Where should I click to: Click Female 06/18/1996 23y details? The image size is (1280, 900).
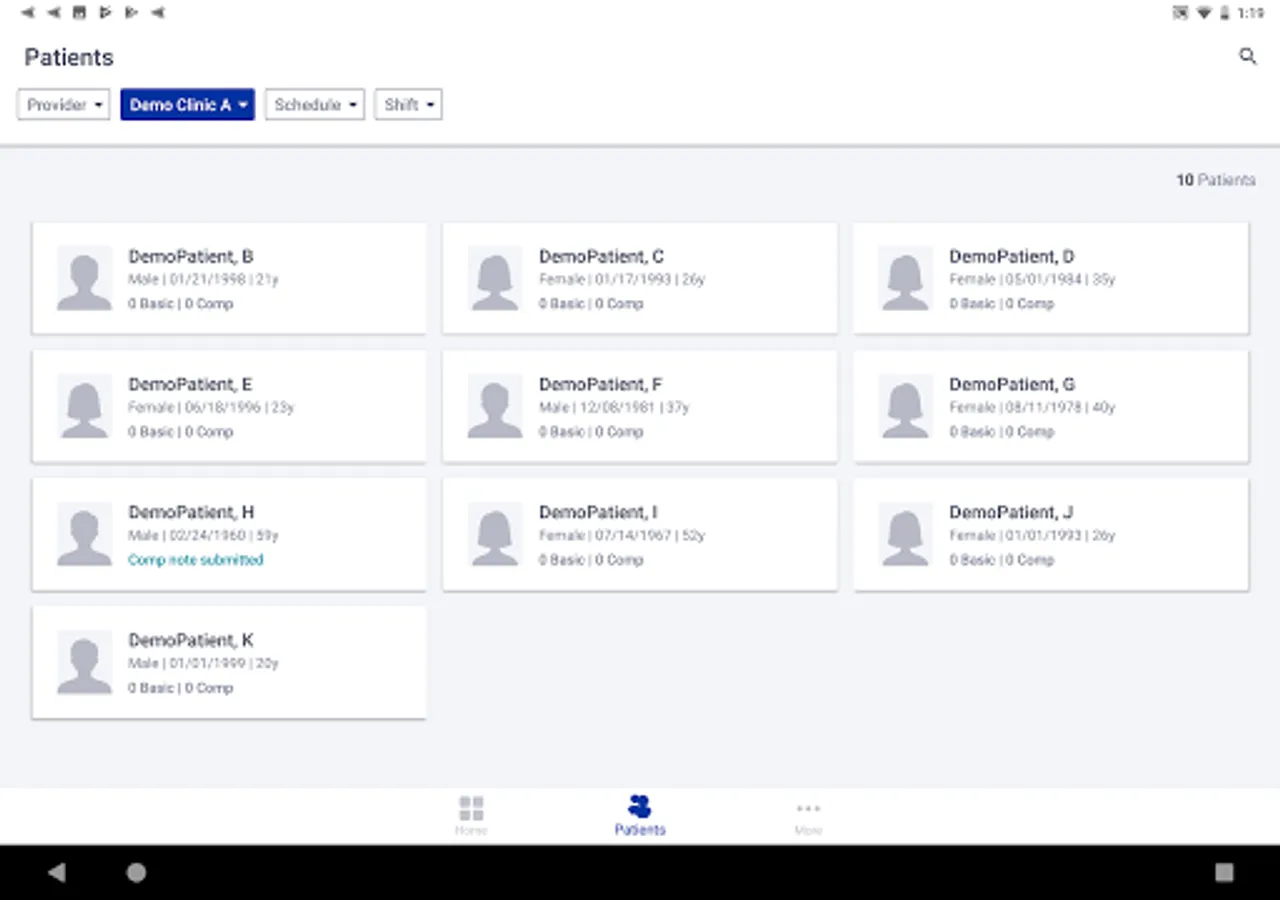211,408
